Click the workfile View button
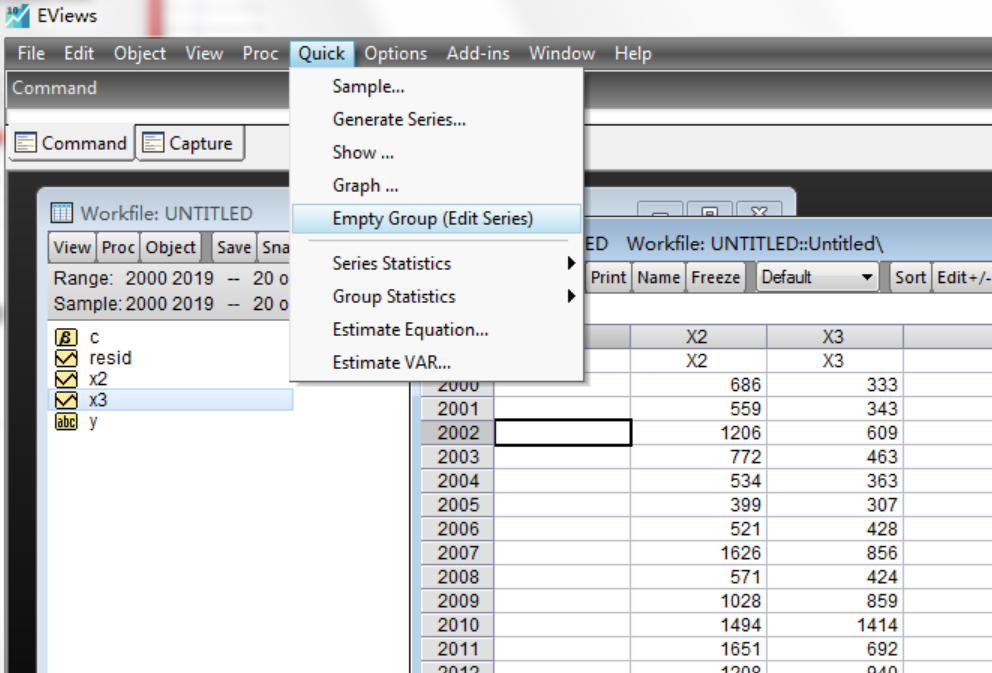 point(72,247)
